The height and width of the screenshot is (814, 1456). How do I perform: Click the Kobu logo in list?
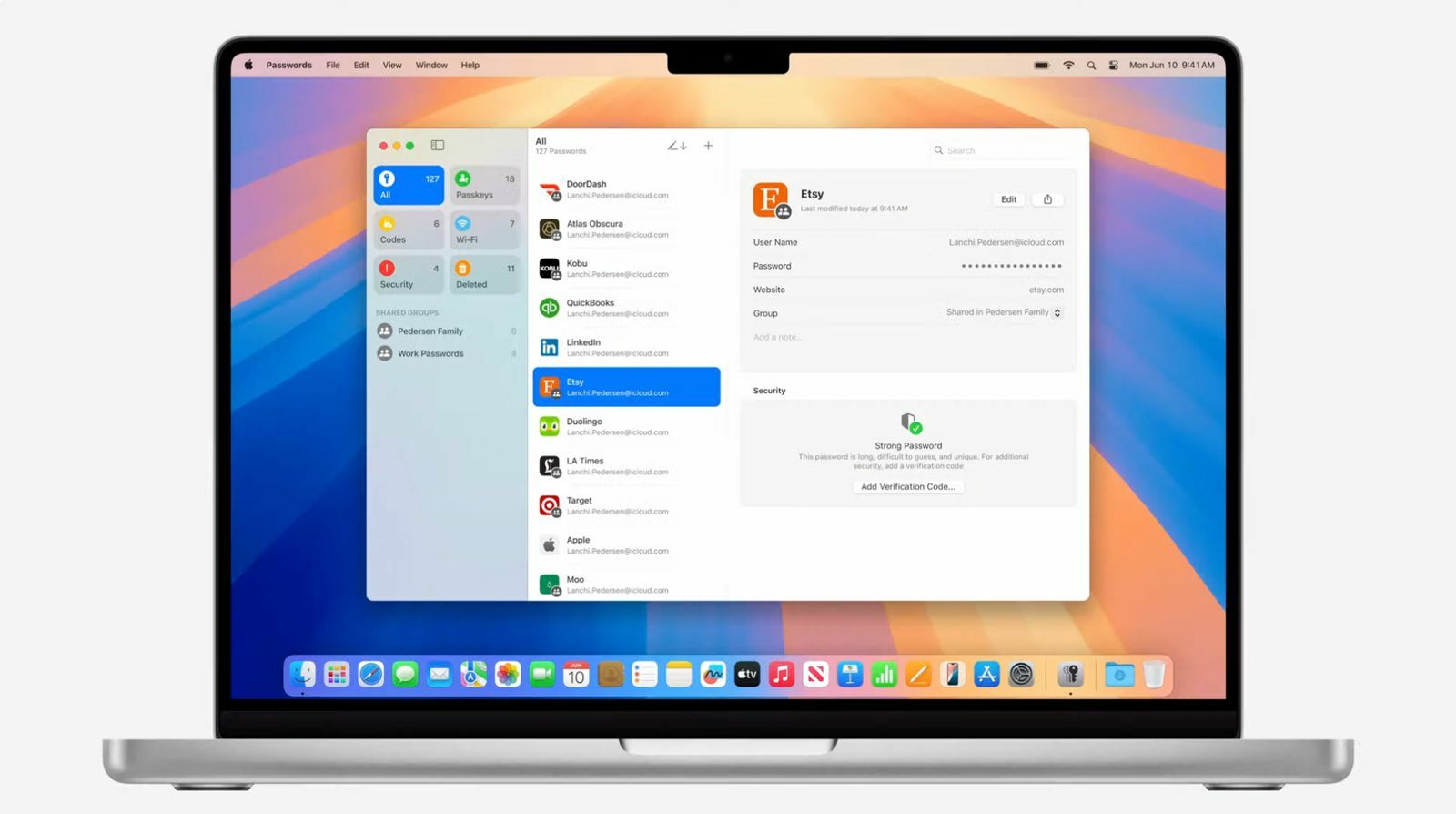[549, 269]
